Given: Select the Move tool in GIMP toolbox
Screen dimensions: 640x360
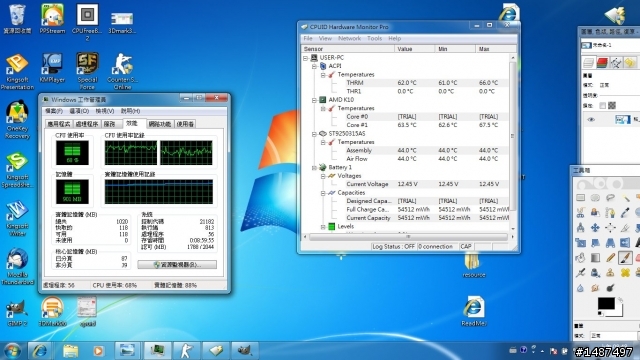Looking at the screenshot, I should point(595,228).
